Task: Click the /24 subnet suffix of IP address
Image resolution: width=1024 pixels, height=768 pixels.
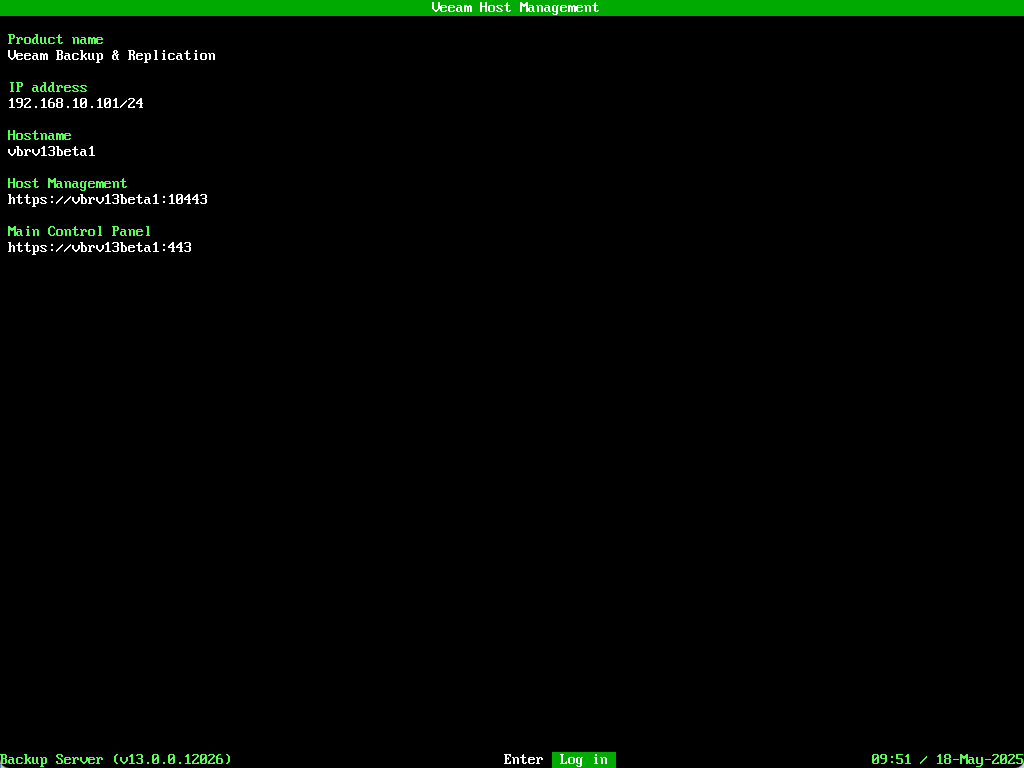Action: [132, 104]
